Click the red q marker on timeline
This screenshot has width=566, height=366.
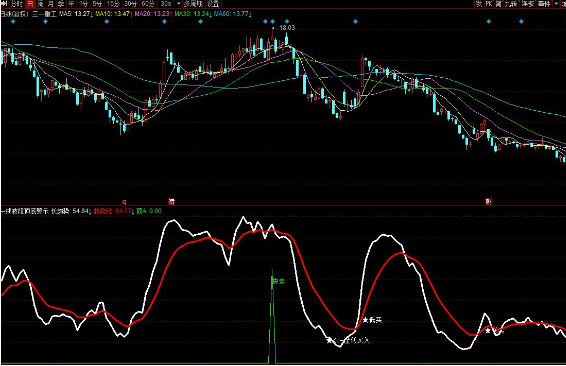[x=124, y=202]
